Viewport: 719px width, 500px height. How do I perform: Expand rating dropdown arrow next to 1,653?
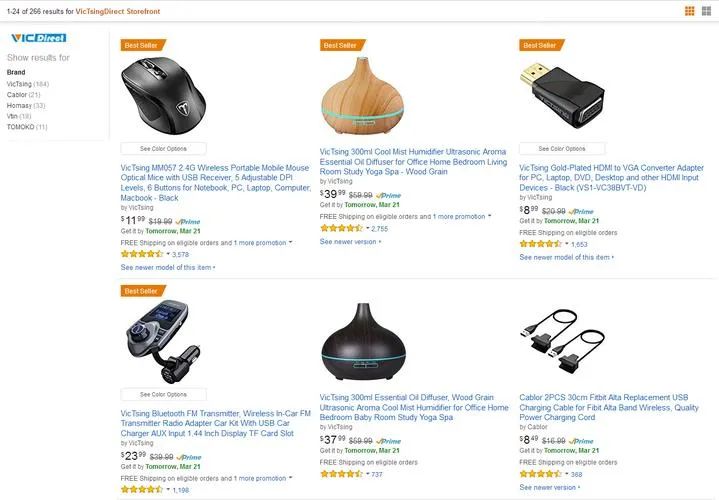pyautogui.click(x=567, y=244)
